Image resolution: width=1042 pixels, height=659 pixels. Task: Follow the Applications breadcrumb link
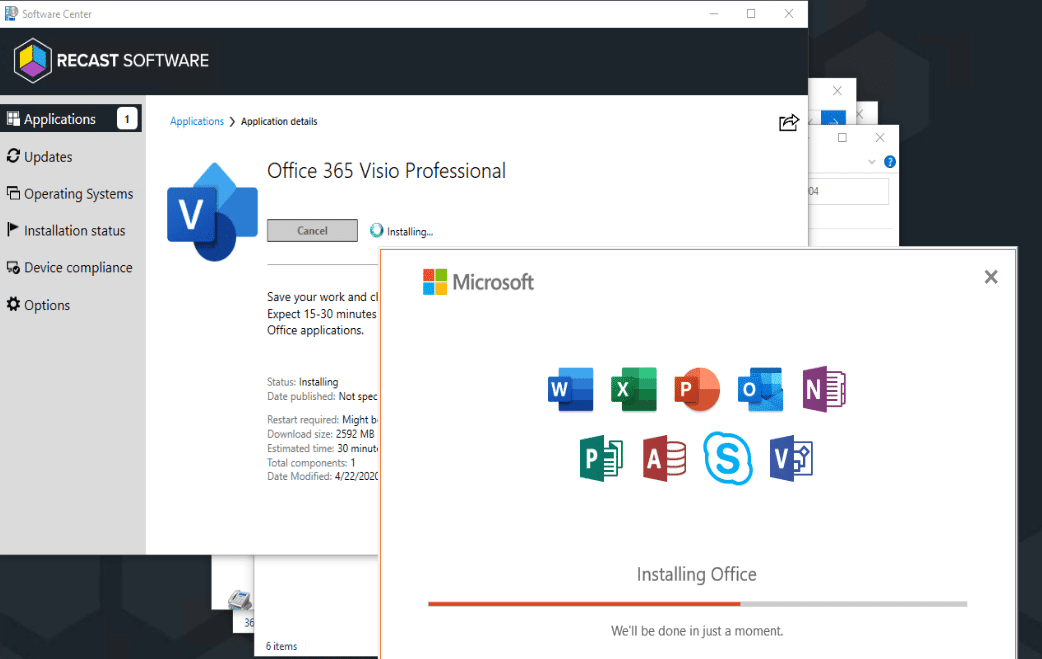pyautogui.click(x=197, y=122)
